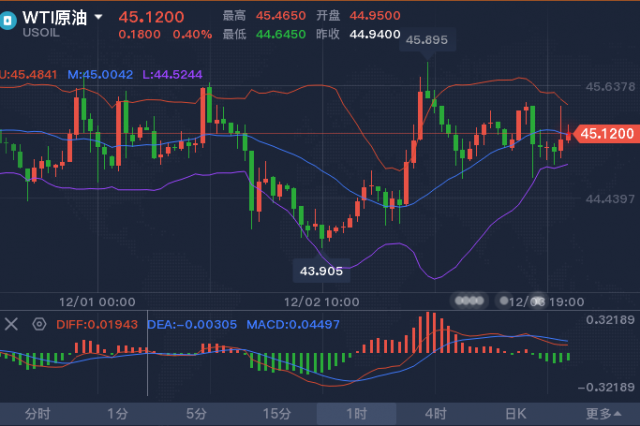The image size is (640, 426).
Task: Click the 45.1200 current price tag
Action: pos(606,134)
